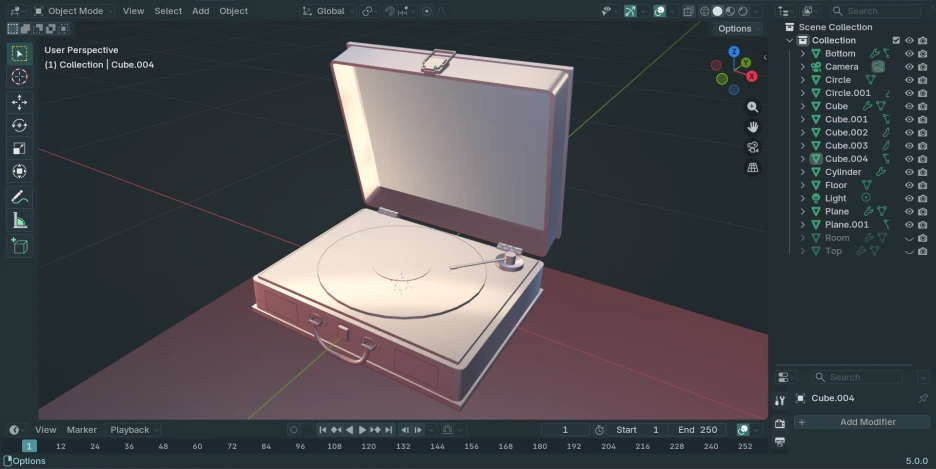Open the viewport View menu

tap(133, 11)
